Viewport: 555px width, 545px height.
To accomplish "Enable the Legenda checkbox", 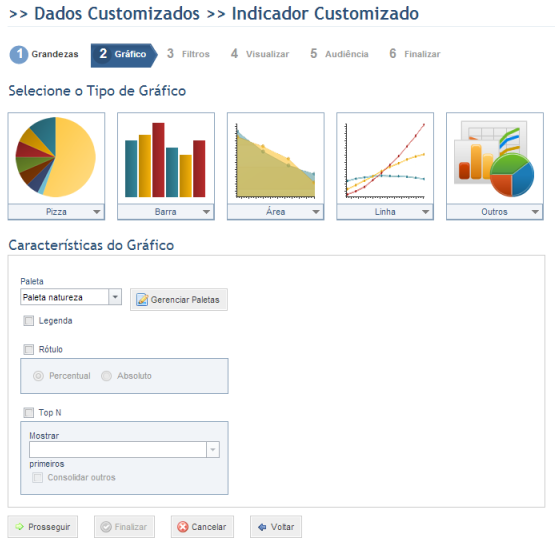I will pyautogui.click(x=29, y=321).
